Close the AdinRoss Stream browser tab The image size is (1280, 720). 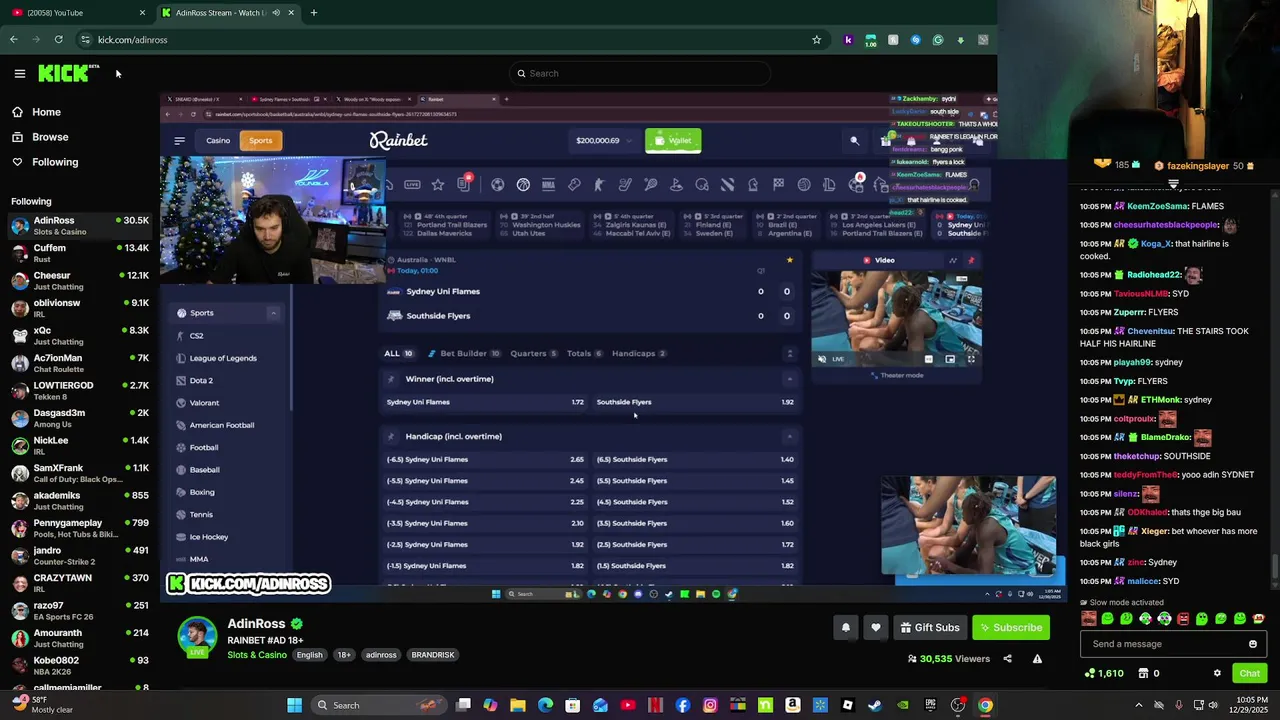pyautogui.click(x=291, y=13)
